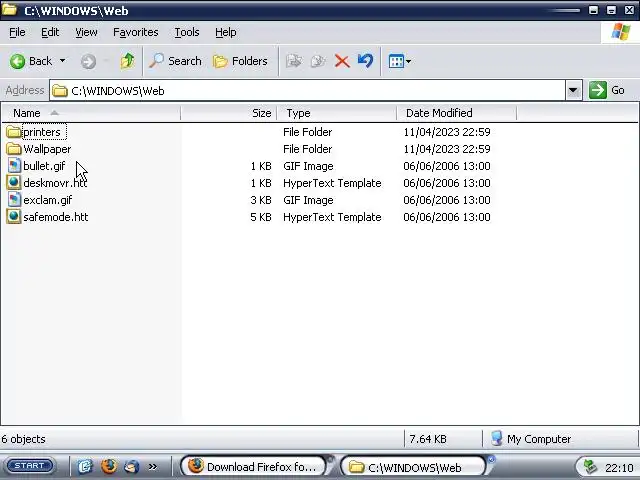The height and width of the screenshot is (480, 640).
Task: Toggle the Folders pane
Action: coord(240,61)
